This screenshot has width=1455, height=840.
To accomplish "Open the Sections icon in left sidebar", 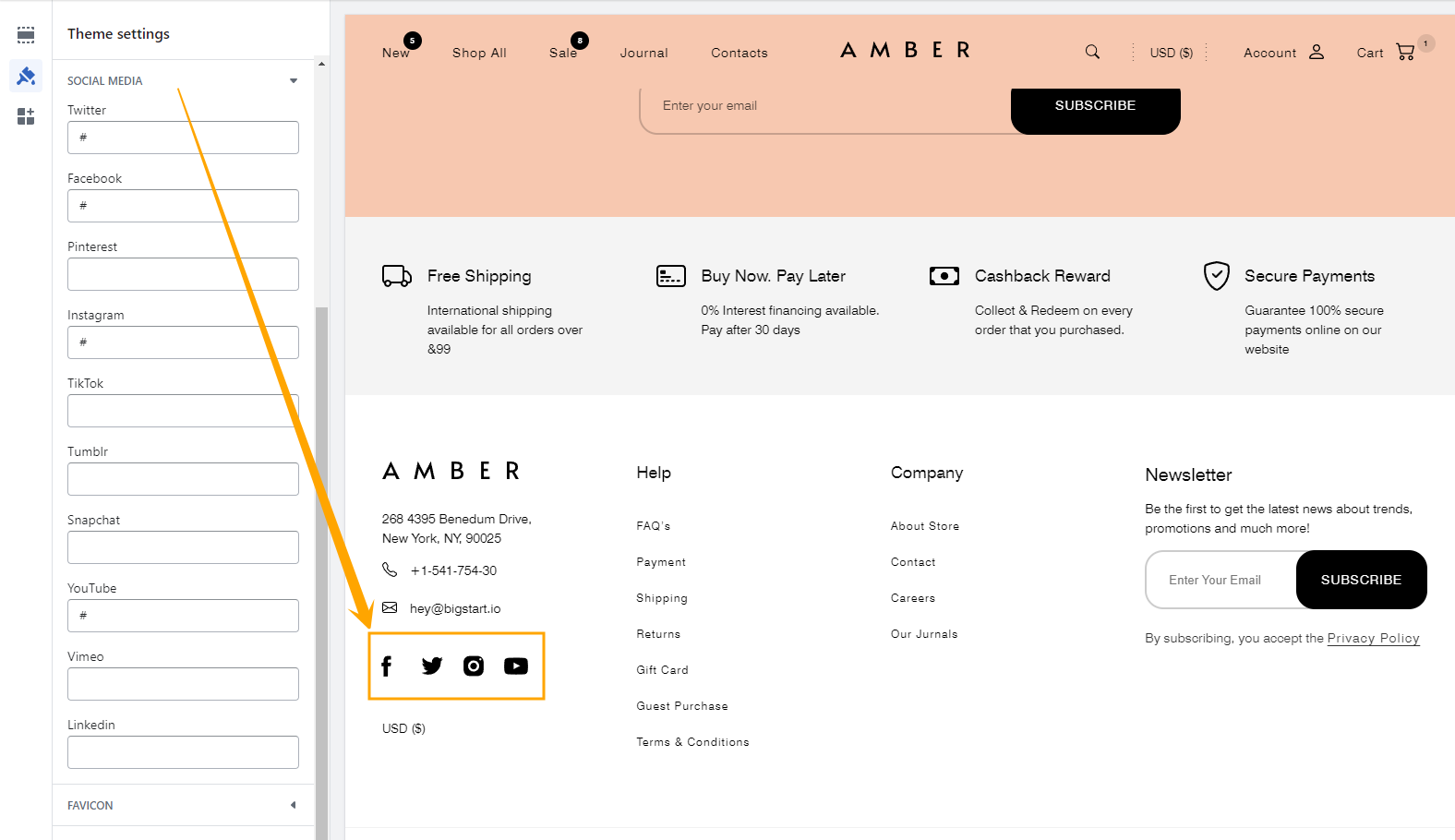I will [x=26, y=35].
